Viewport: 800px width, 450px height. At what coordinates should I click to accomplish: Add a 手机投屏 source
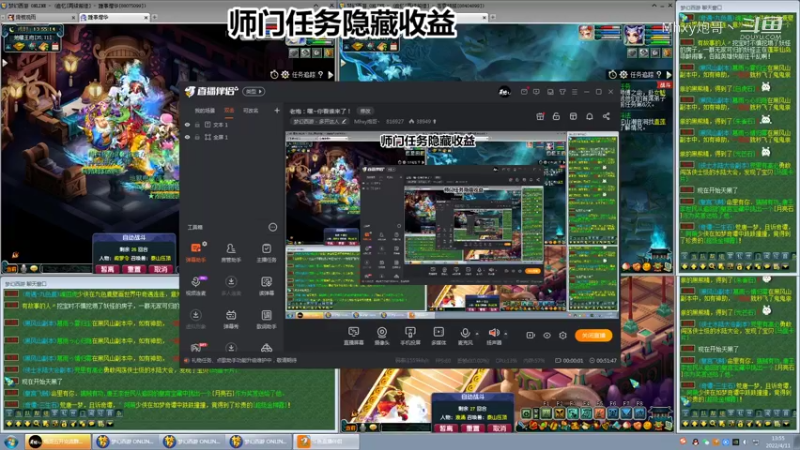pyautogui.click(x=410, y=336)
